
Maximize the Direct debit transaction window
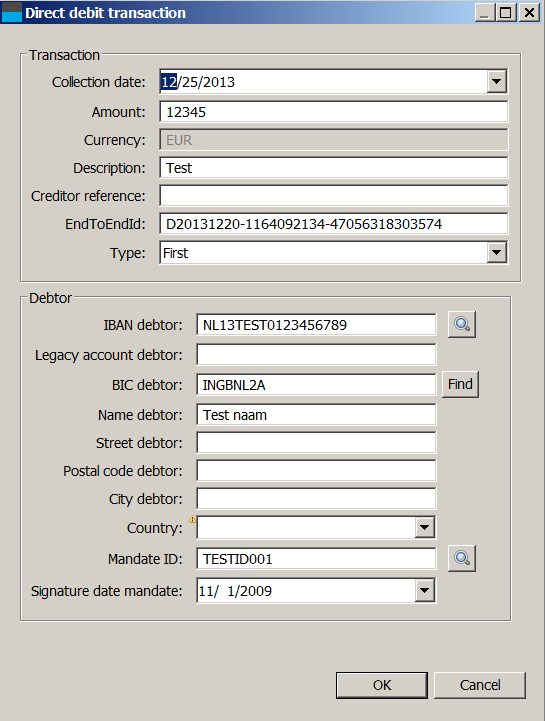(505, 12)
